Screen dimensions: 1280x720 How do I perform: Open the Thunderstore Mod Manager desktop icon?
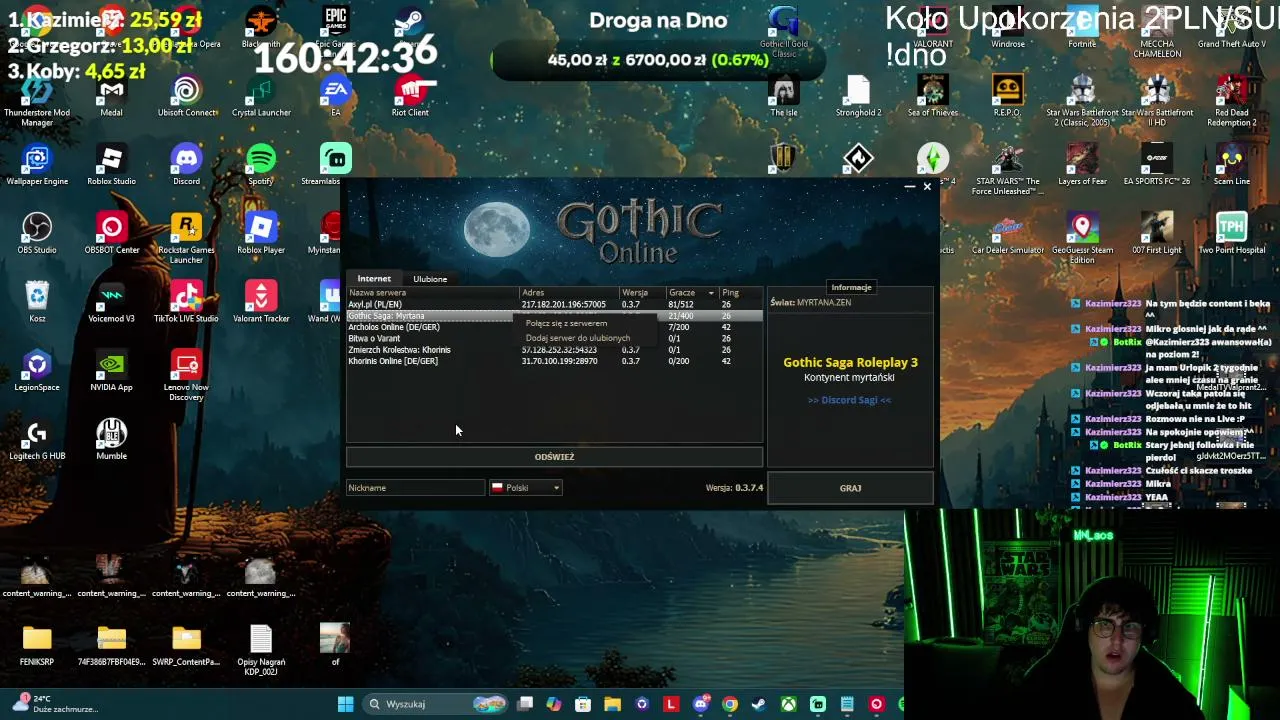point(37,99)
